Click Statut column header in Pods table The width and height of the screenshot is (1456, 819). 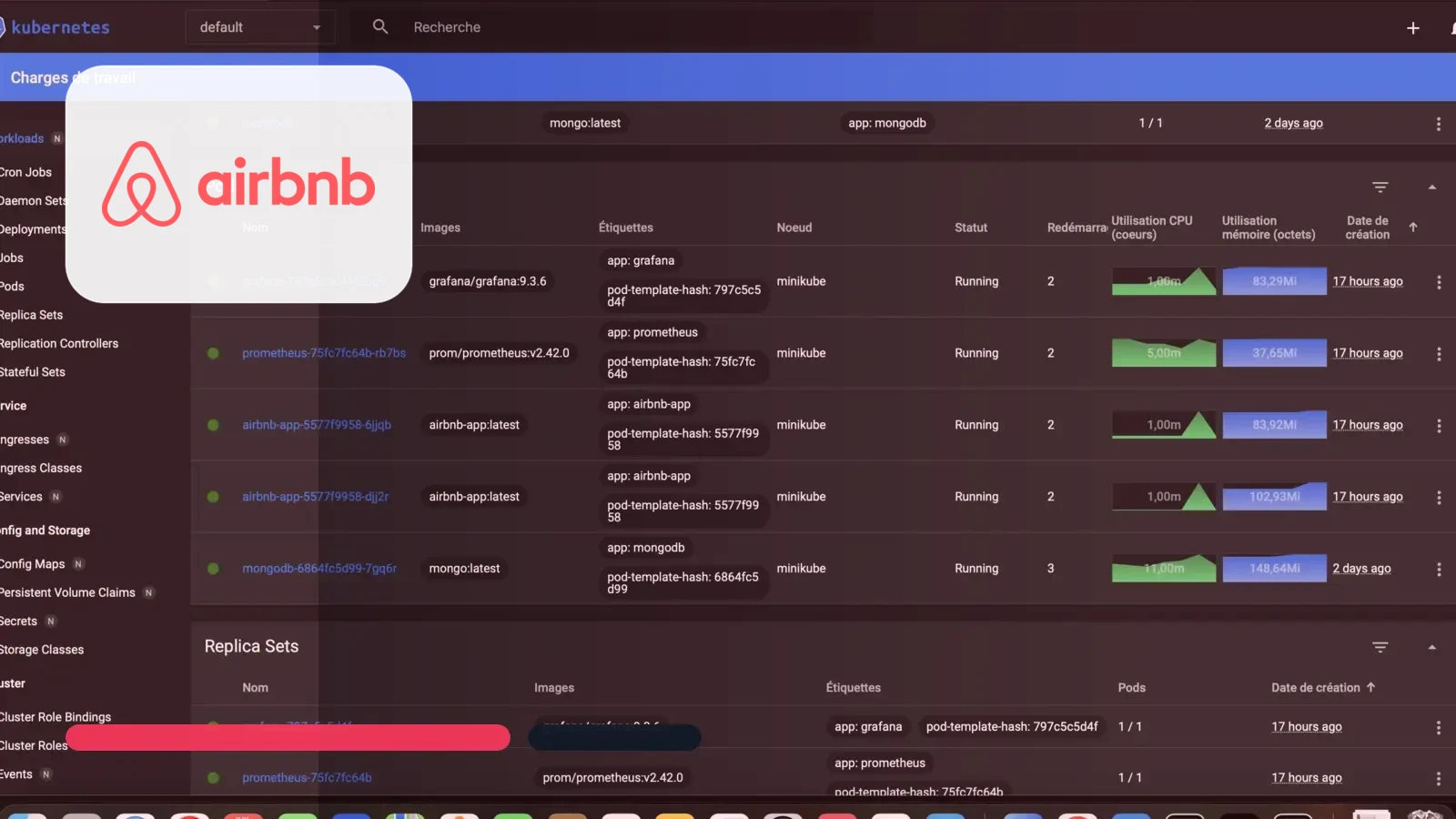coord(971,227)
